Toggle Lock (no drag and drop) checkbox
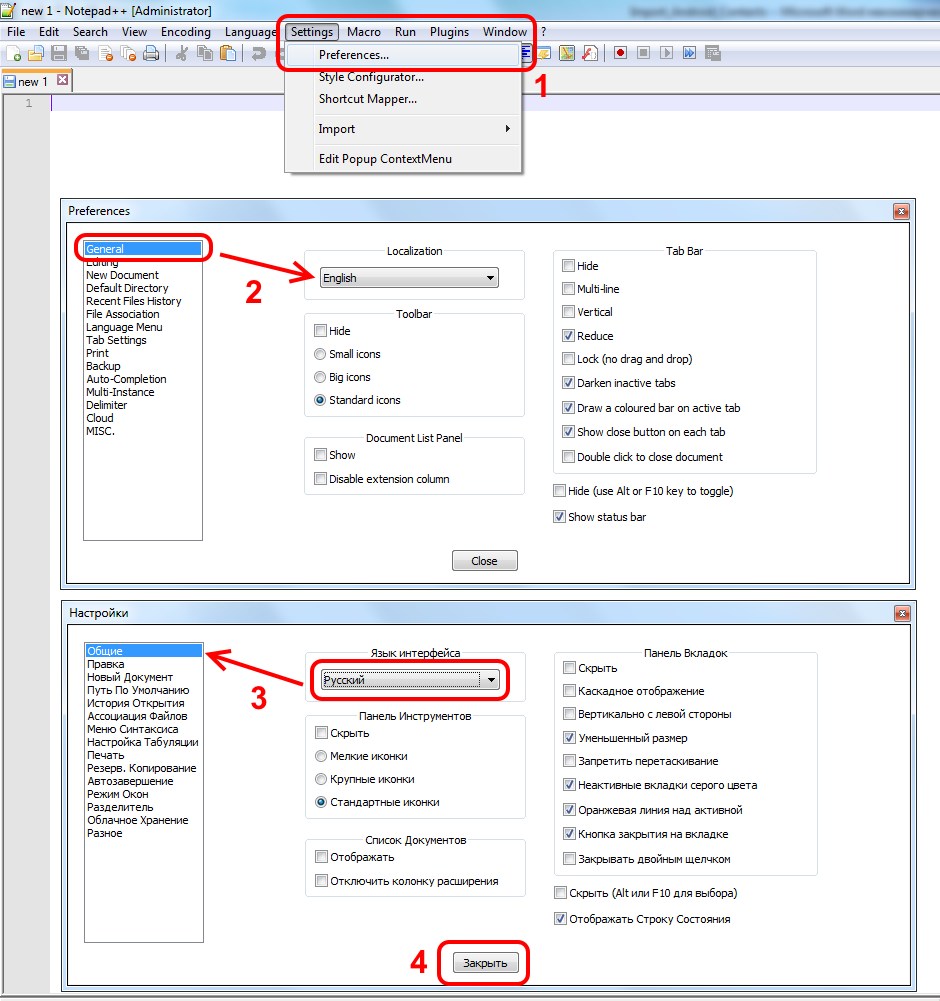The width and height of the screenshot is (940, 1001). [x=568, y=359]
